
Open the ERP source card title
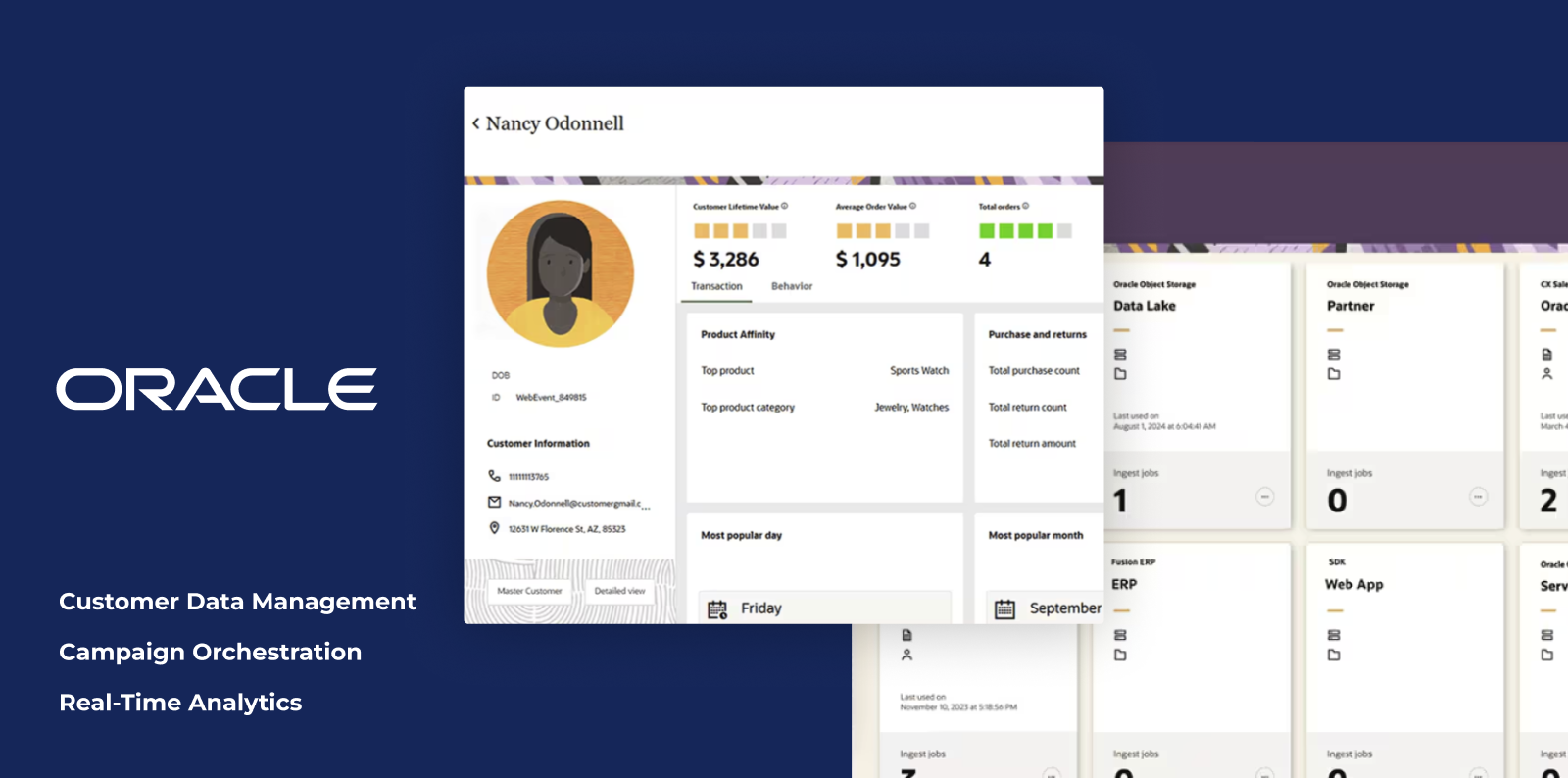(1124, 584)
